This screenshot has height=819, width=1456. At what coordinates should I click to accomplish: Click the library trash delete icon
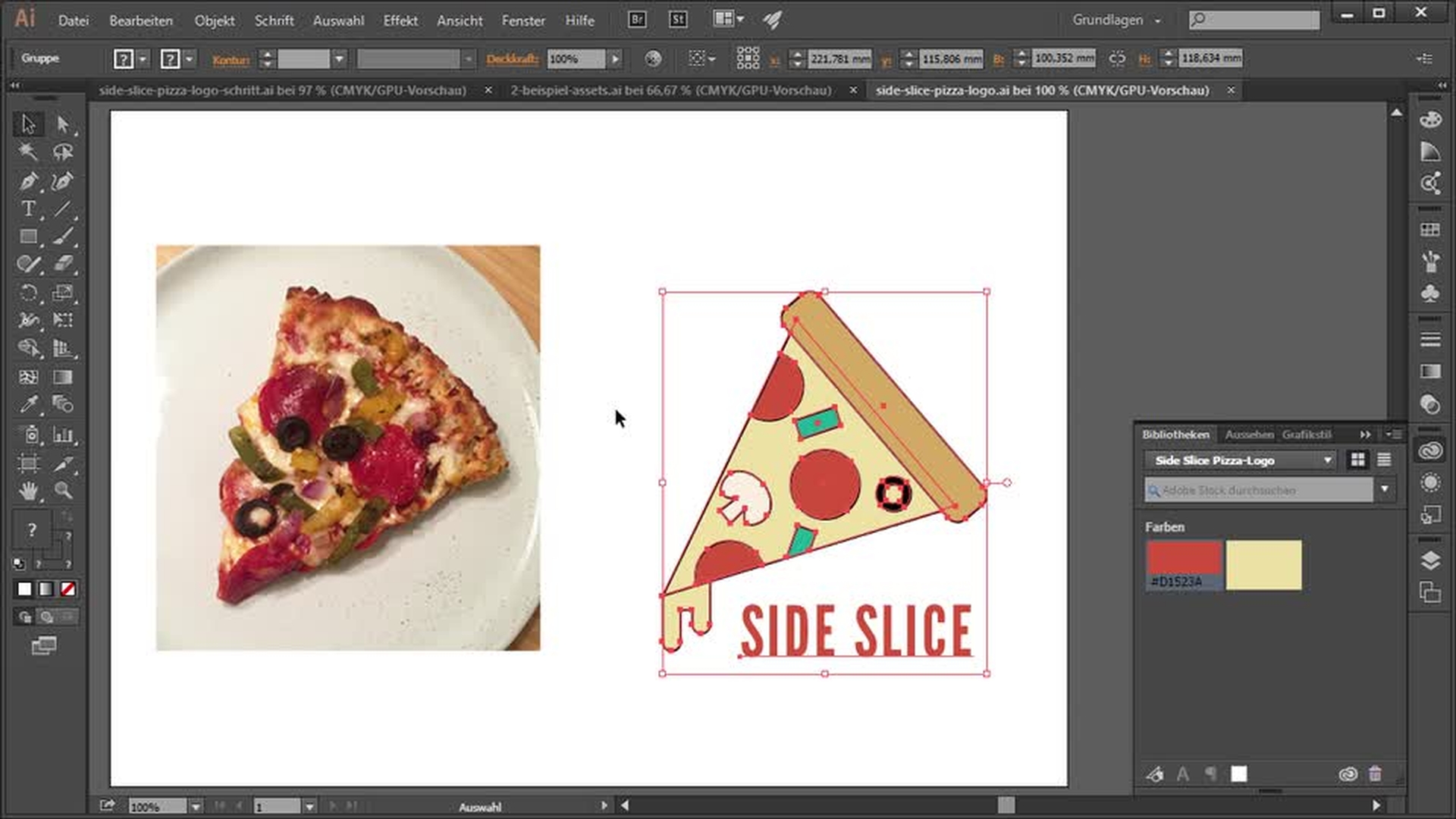[x=1375, y=774]
